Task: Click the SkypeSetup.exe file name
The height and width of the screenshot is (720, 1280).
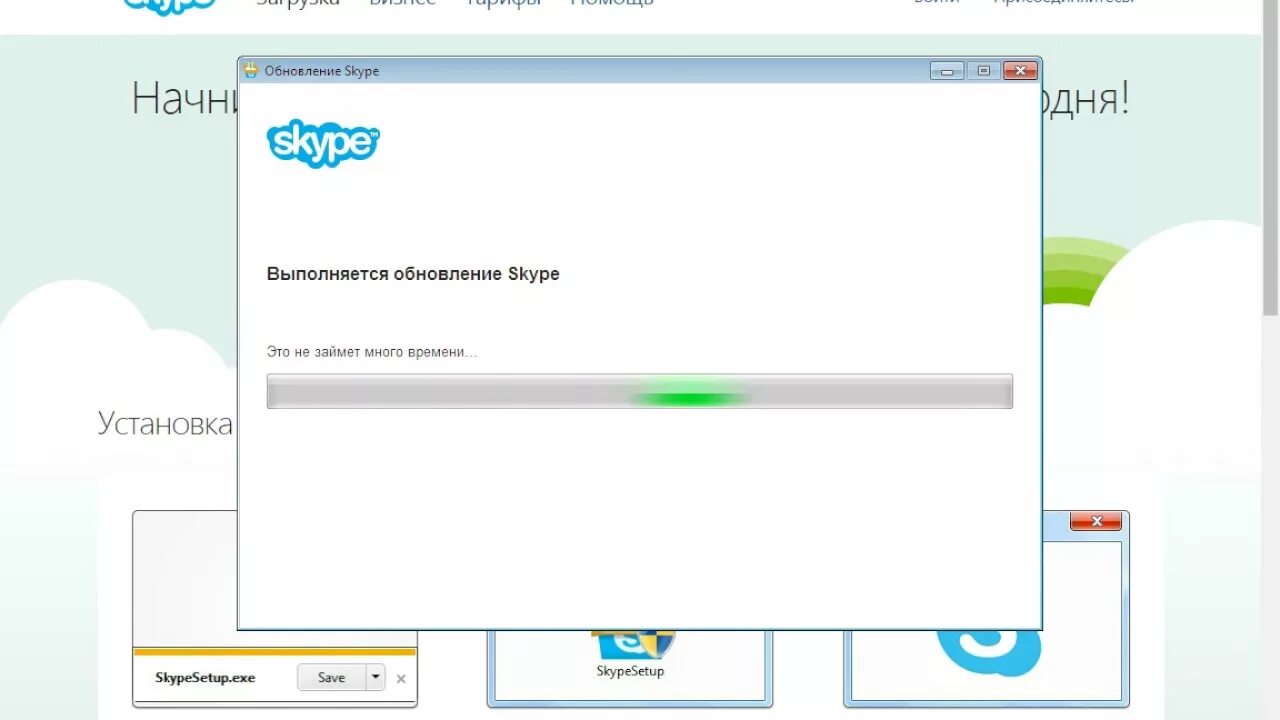Action: (205, 677)
